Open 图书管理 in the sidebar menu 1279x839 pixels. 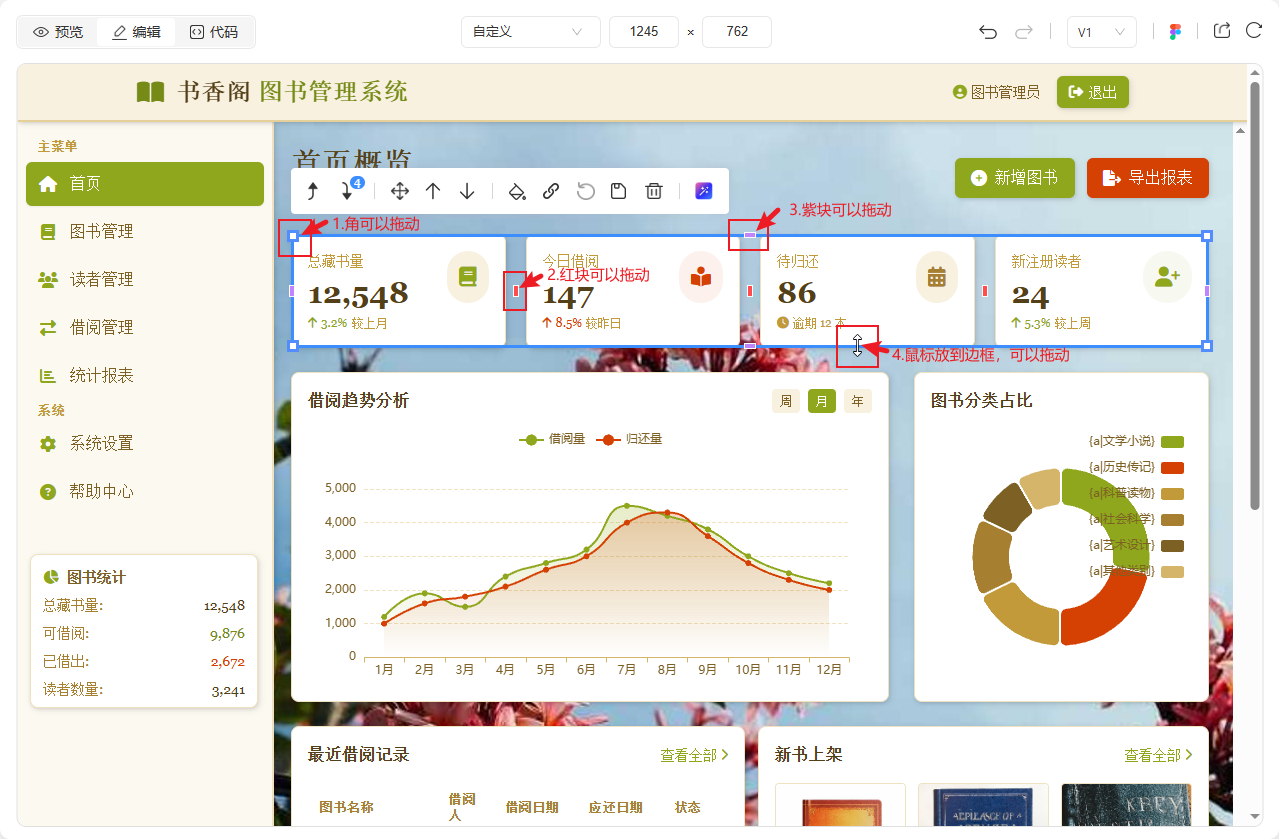101,231
